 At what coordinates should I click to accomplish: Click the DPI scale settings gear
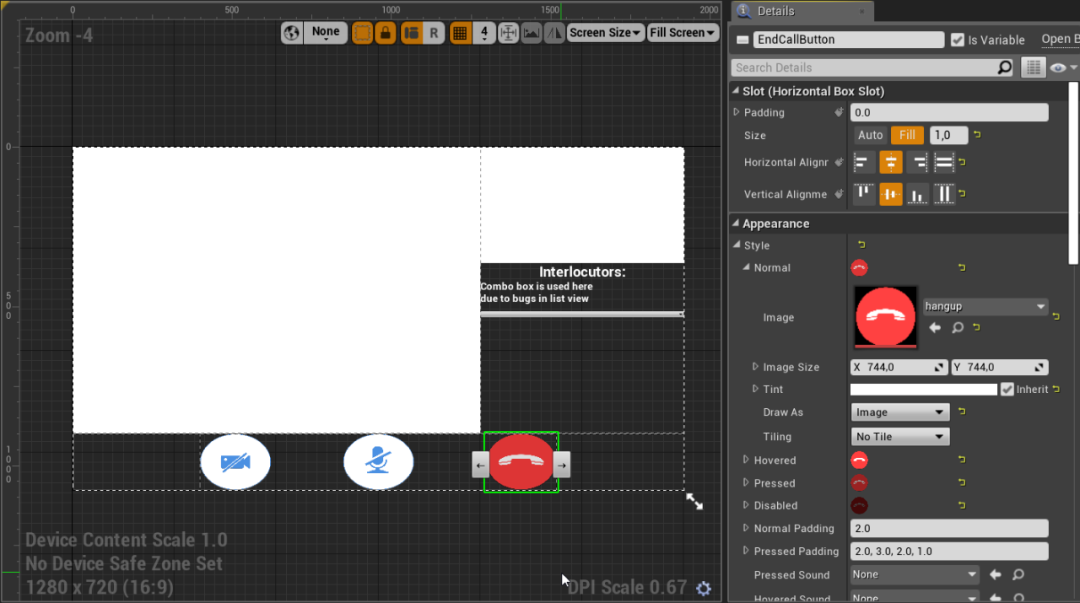pos(703,588)
